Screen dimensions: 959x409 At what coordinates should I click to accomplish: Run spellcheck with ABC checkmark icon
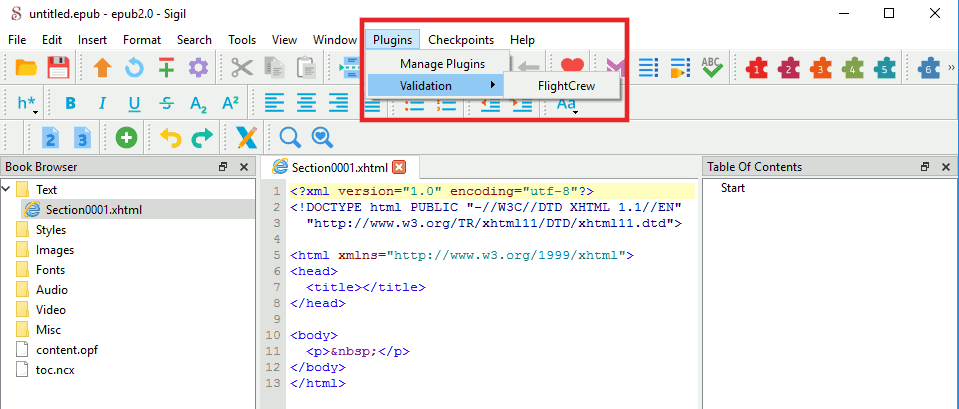click(x=712, y=67)
